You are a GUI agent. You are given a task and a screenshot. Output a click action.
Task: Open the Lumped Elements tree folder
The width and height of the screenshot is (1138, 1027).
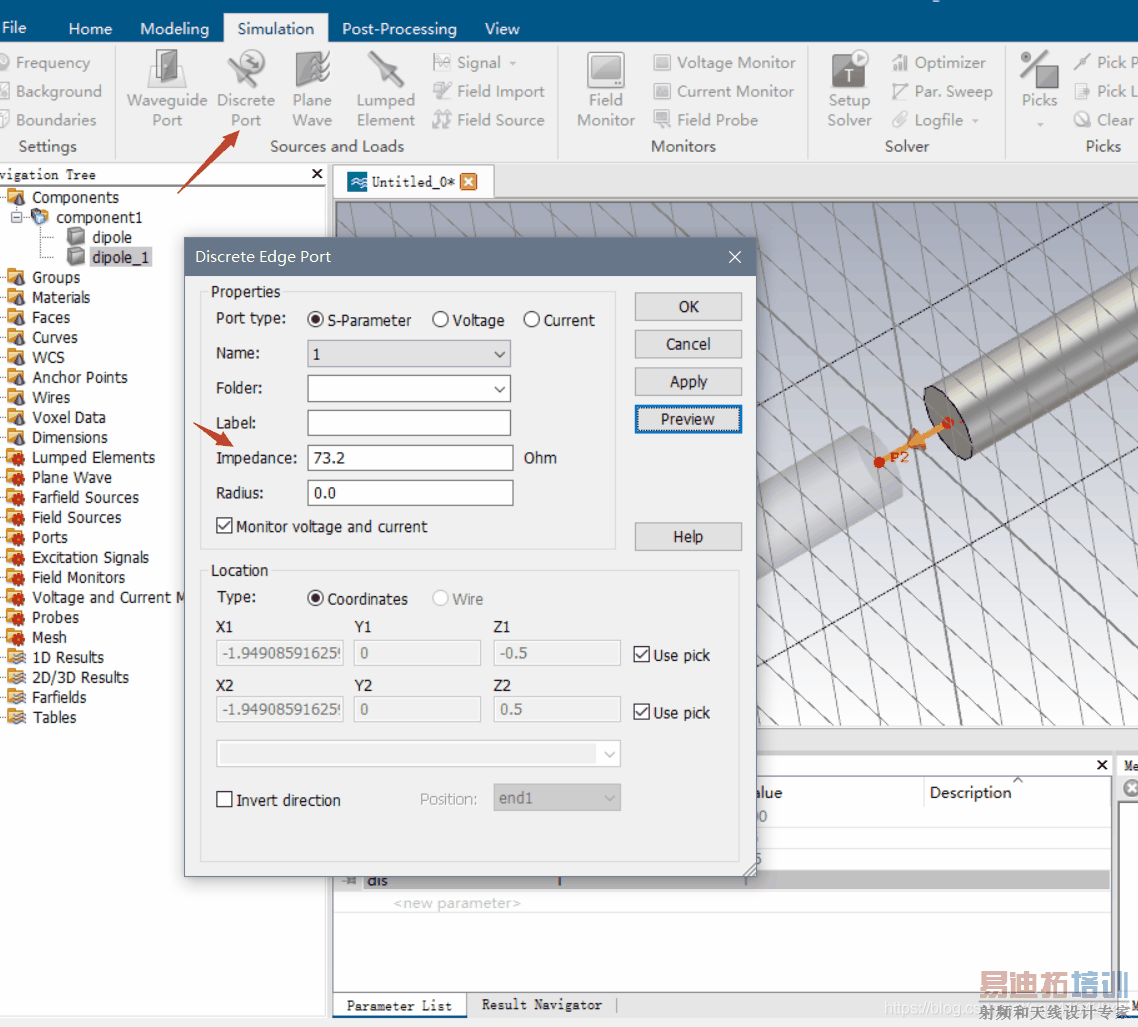(x=93, y=457)
